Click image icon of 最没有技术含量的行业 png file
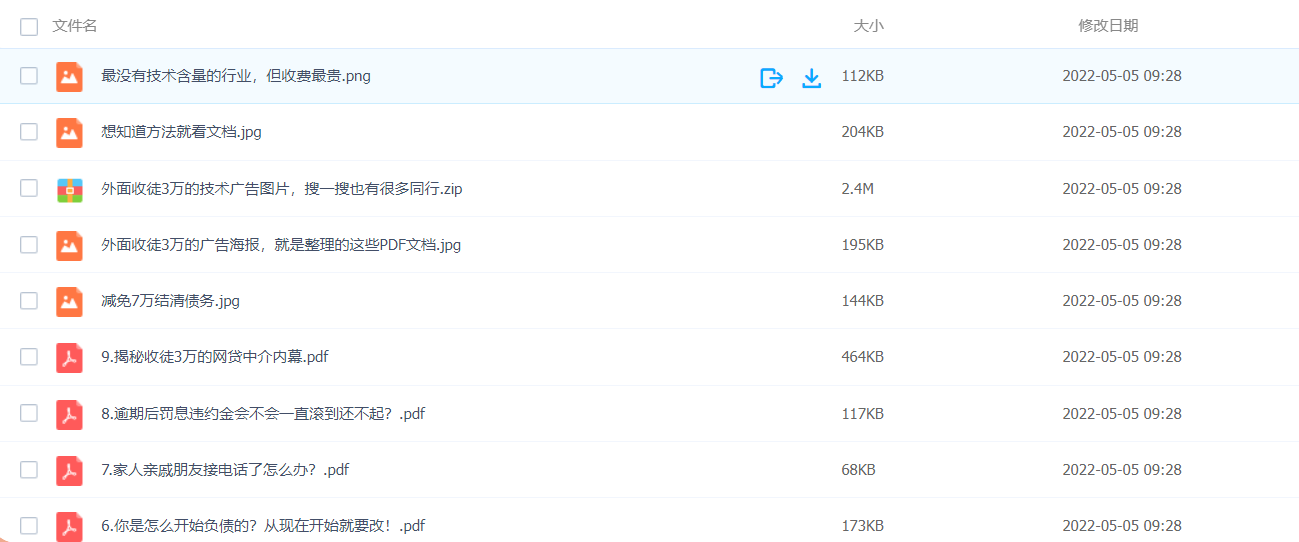1299x542 pixels. click(x=69, y=76)
